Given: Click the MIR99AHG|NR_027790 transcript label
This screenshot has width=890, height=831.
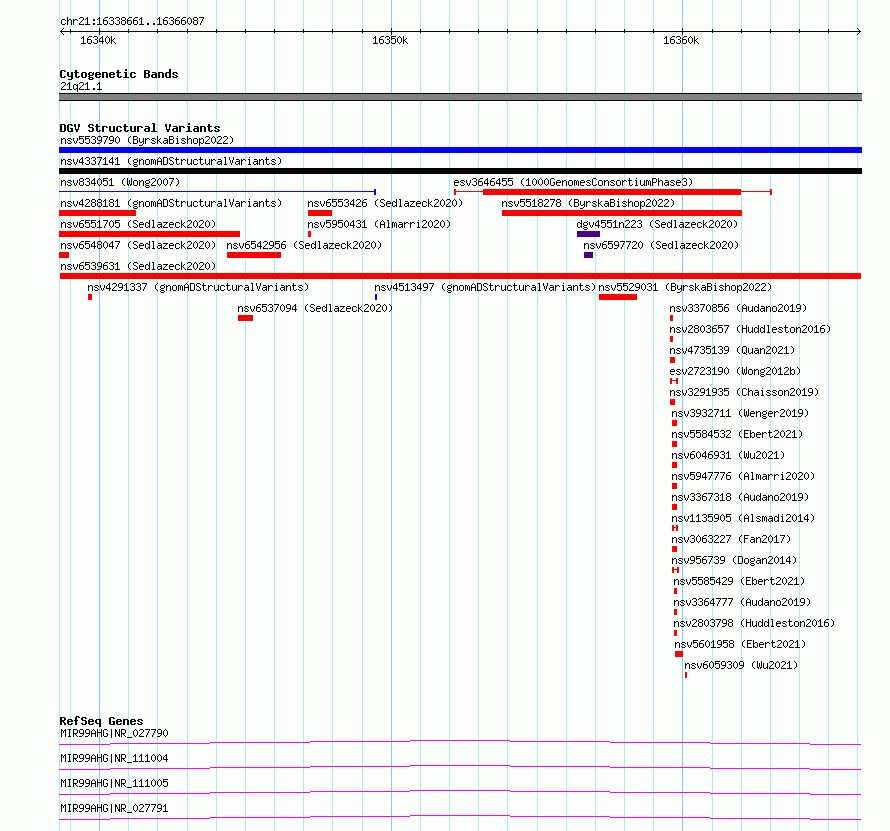Looking at the screenshot, I should click(x=114, y=733).
